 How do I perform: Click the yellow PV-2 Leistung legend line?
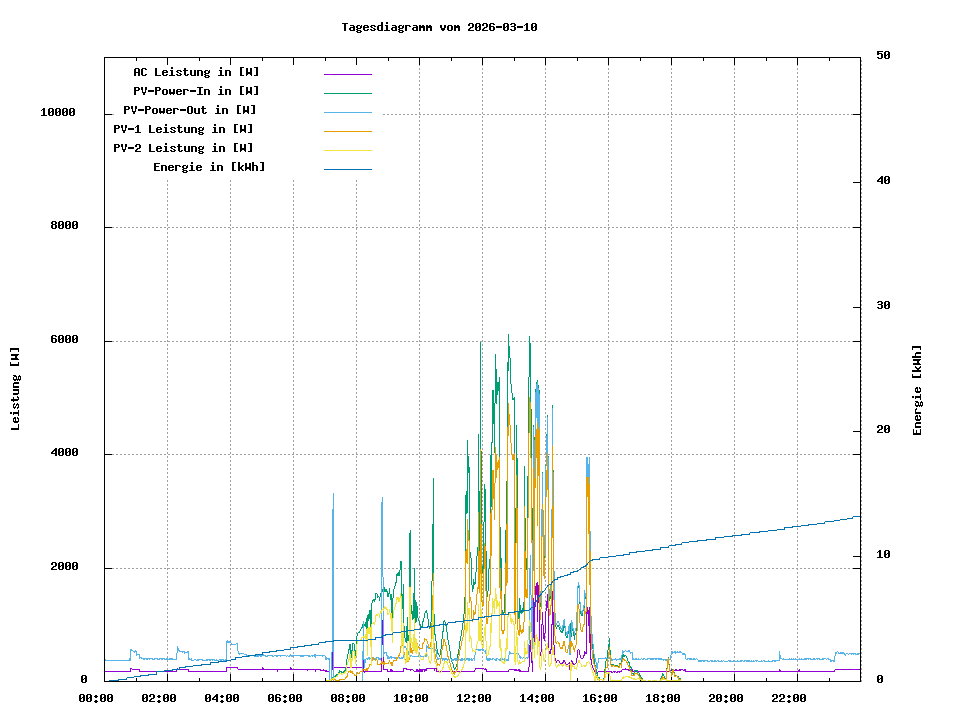tap(347, 150)
